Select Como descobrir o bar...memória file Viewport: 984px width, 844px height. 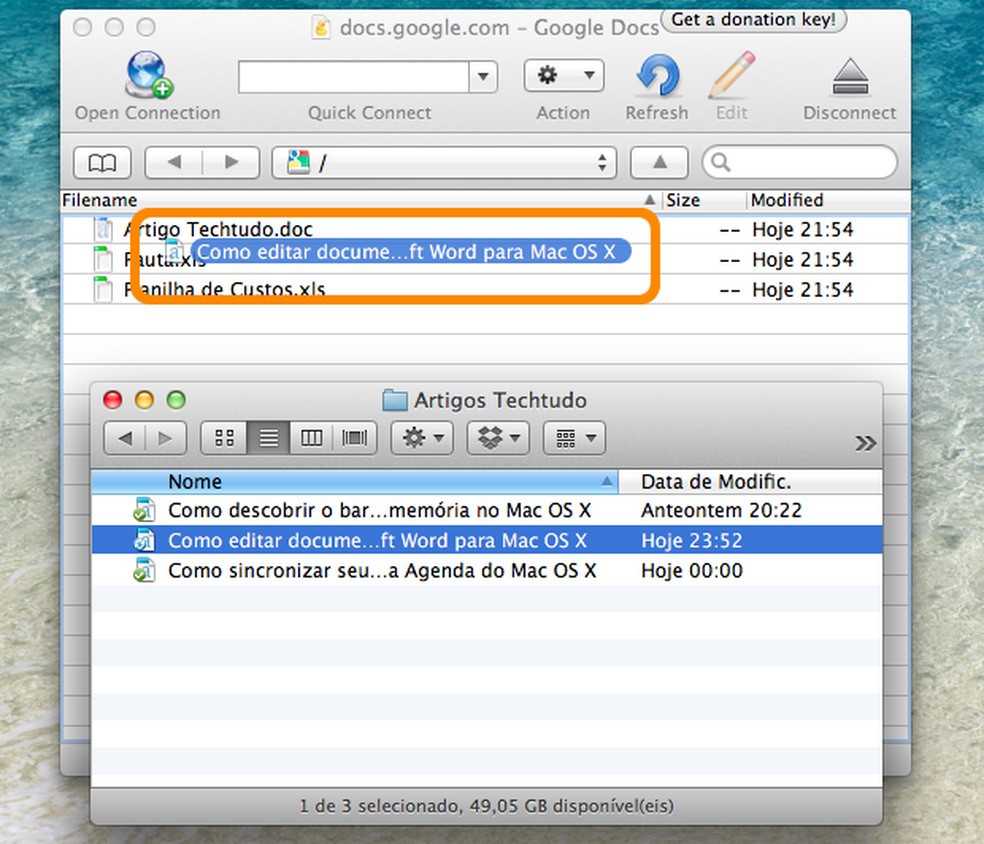pyautogui.click(x=487, y=511)
